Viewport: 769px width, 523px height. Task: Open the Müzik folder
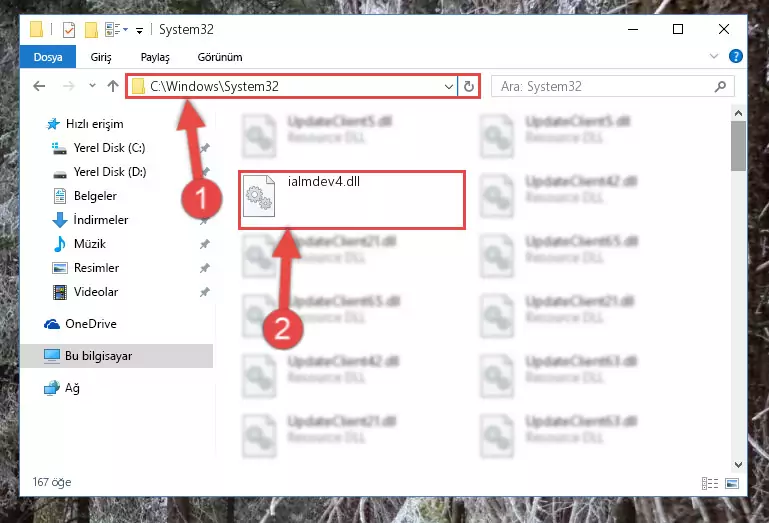coord(79,244)
